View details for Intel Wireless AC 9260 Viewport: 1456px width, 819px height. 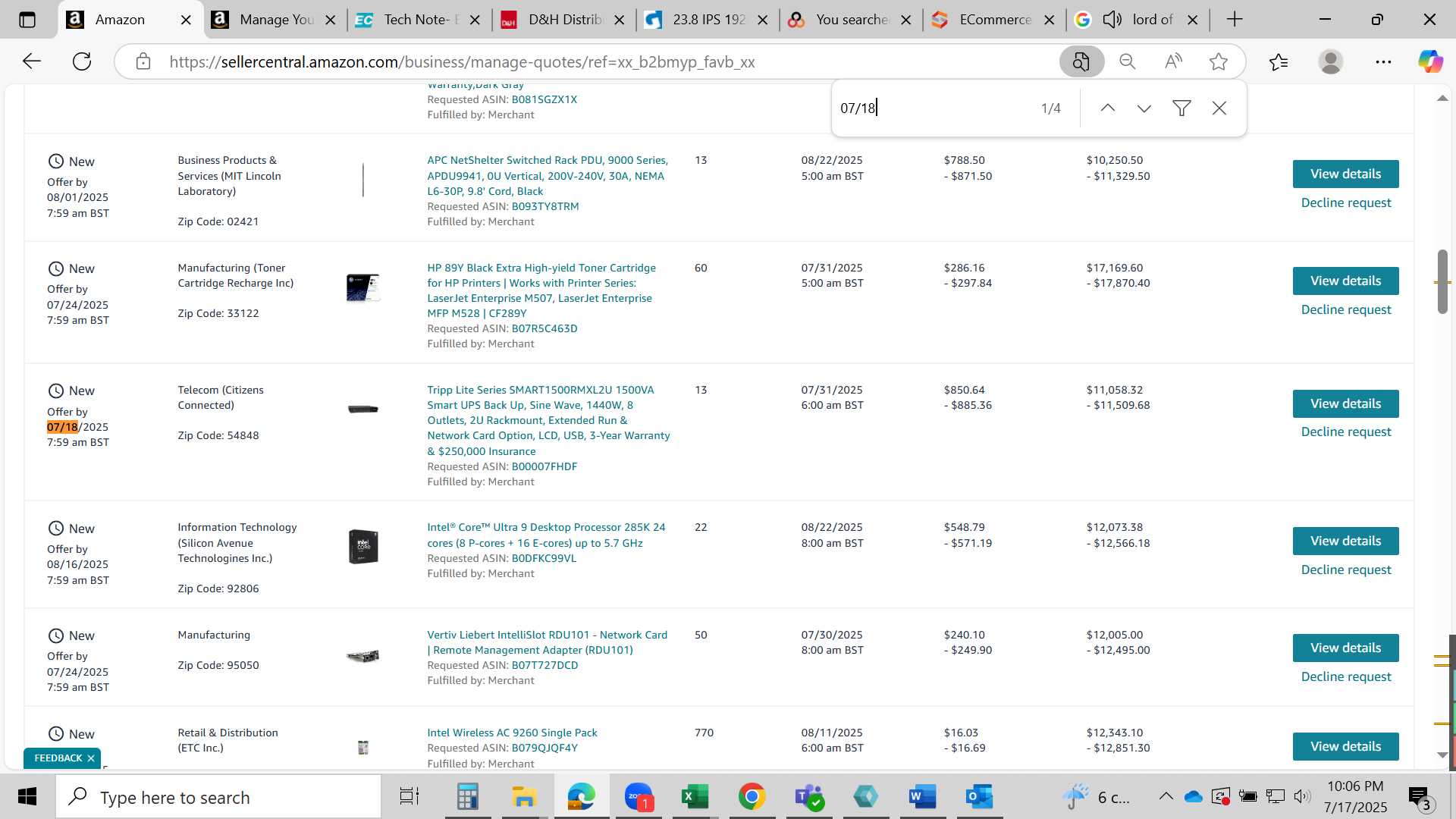click(1345, 747)
